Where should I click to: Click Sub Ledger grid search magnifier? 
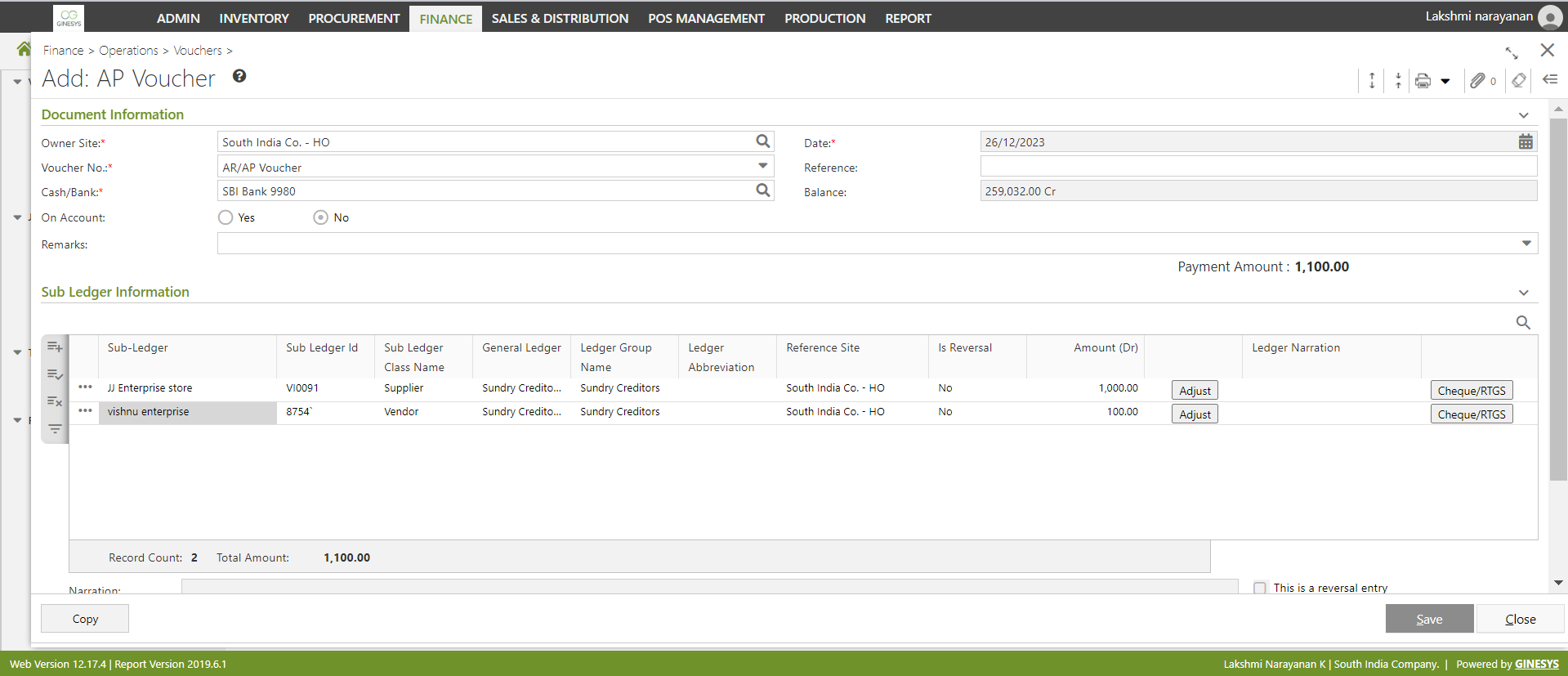tap(1523, 322)
